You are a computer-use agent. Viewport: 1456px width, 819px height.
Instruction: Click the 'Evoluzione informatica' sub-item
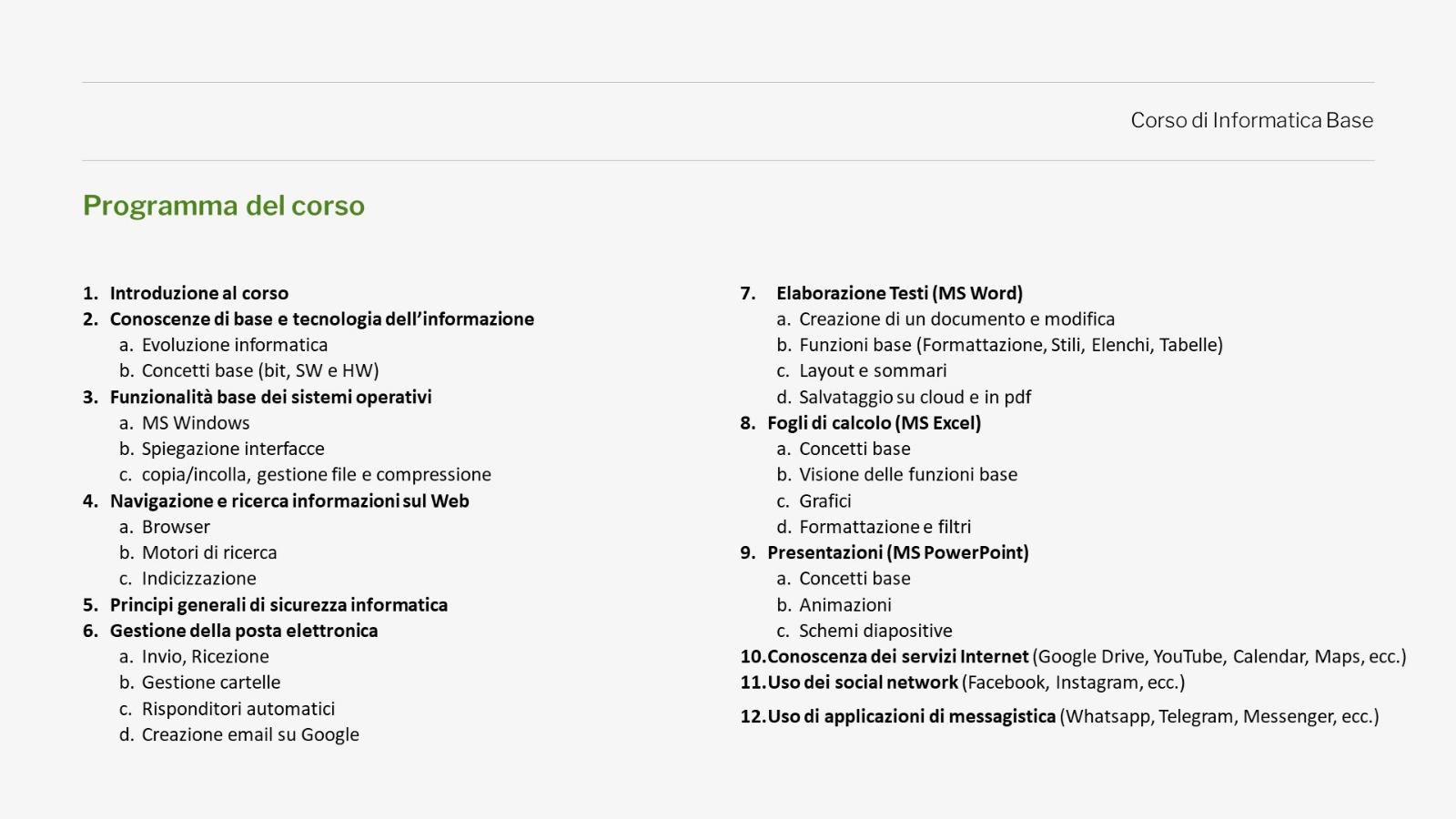click(x=235, y=345)
